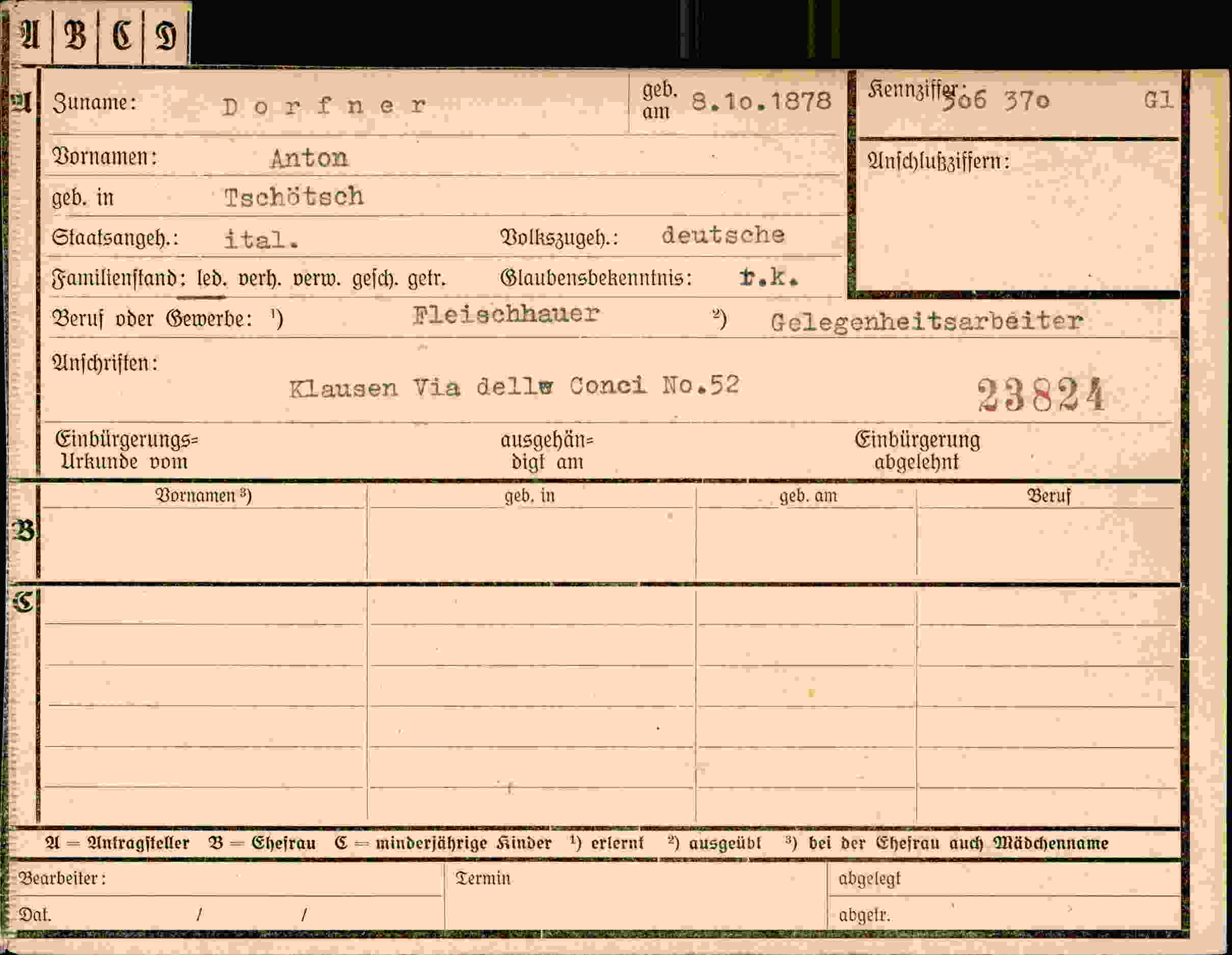Image resolution: width=1232 pixels, height=955 pixels.
Task: Click the index tab letter 'B' at top
Action: (x=75, y=35)
